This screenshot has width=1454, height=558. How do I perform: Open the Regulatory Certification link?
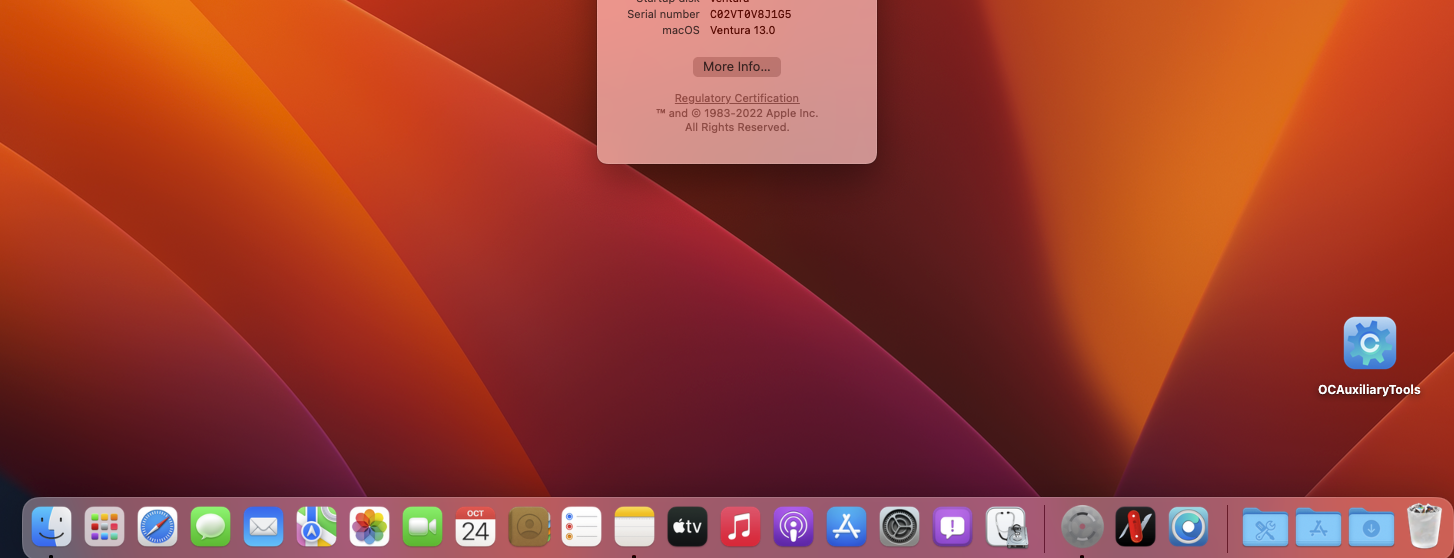pos(737,98)
